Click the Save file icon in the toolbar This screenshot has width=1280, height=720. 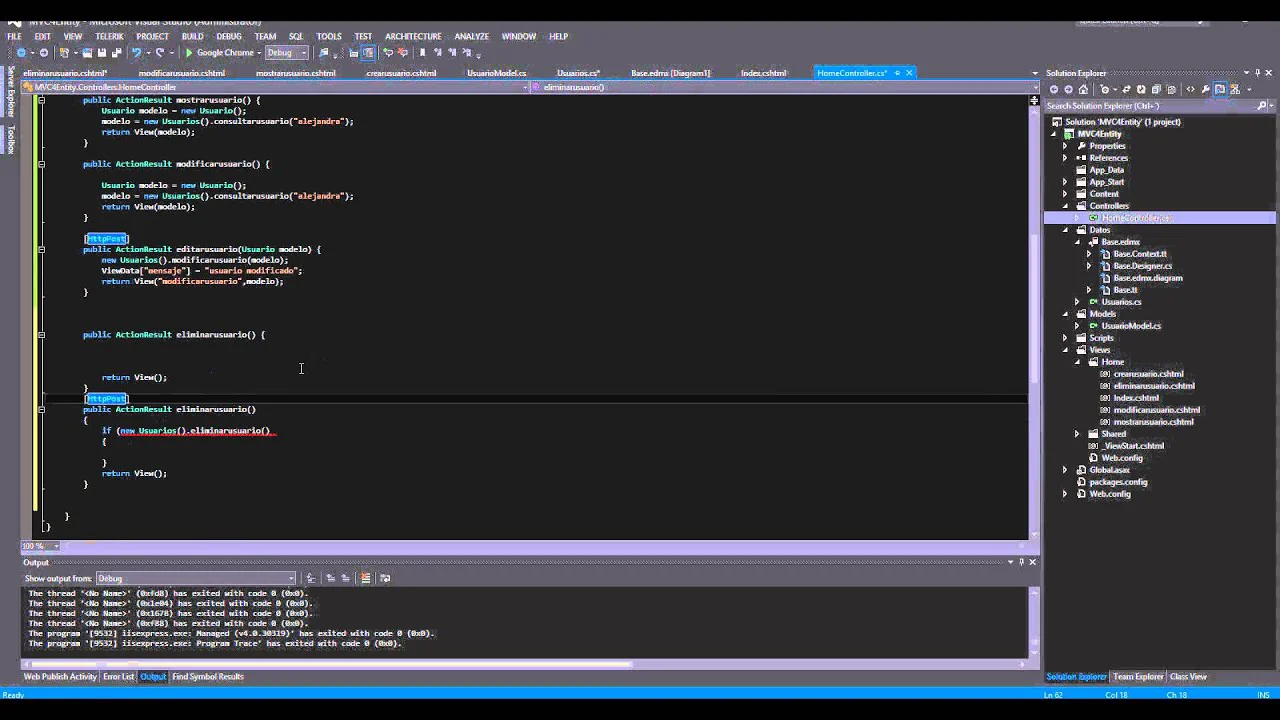102,53
